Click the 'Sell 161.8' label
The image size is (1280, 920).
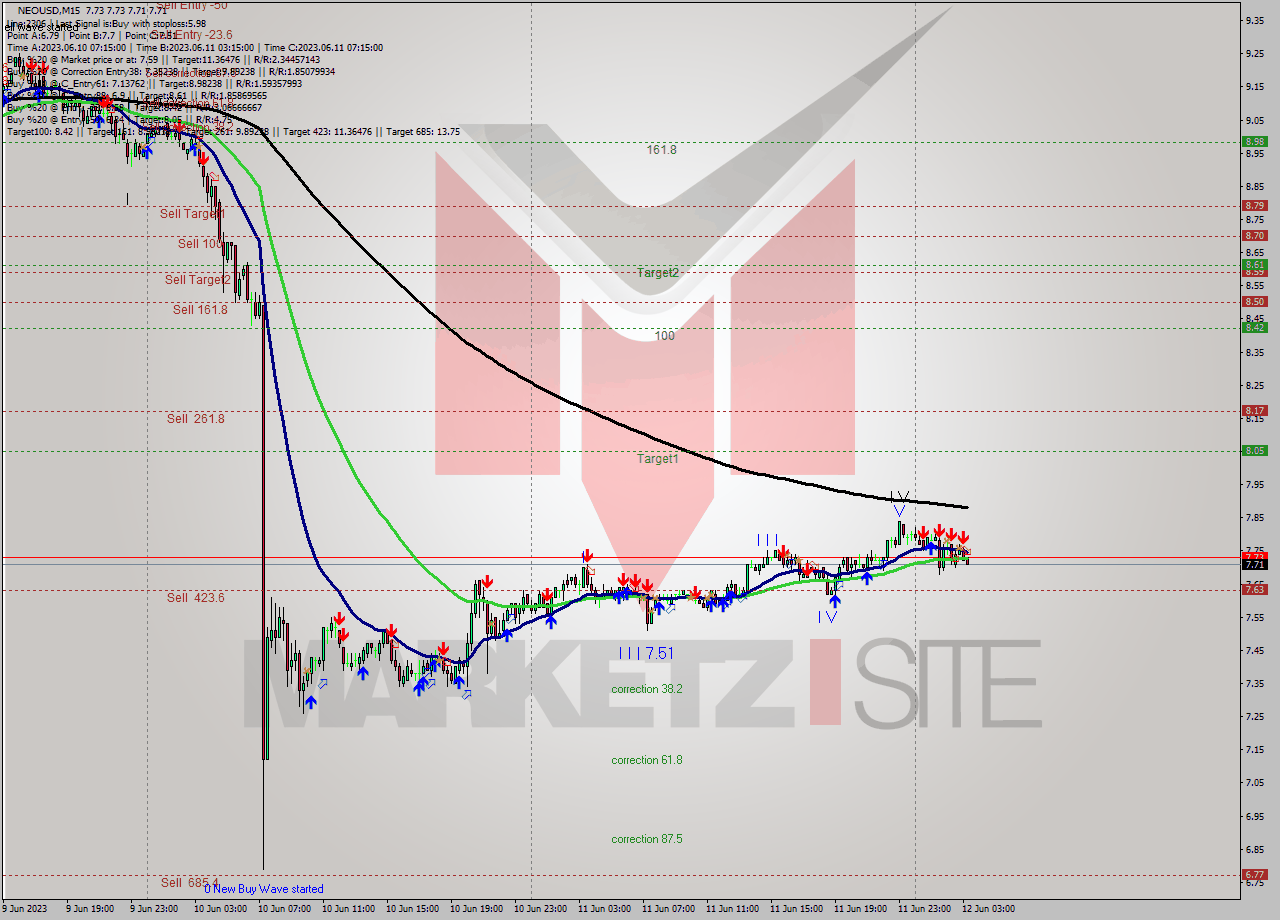point(200,310)
